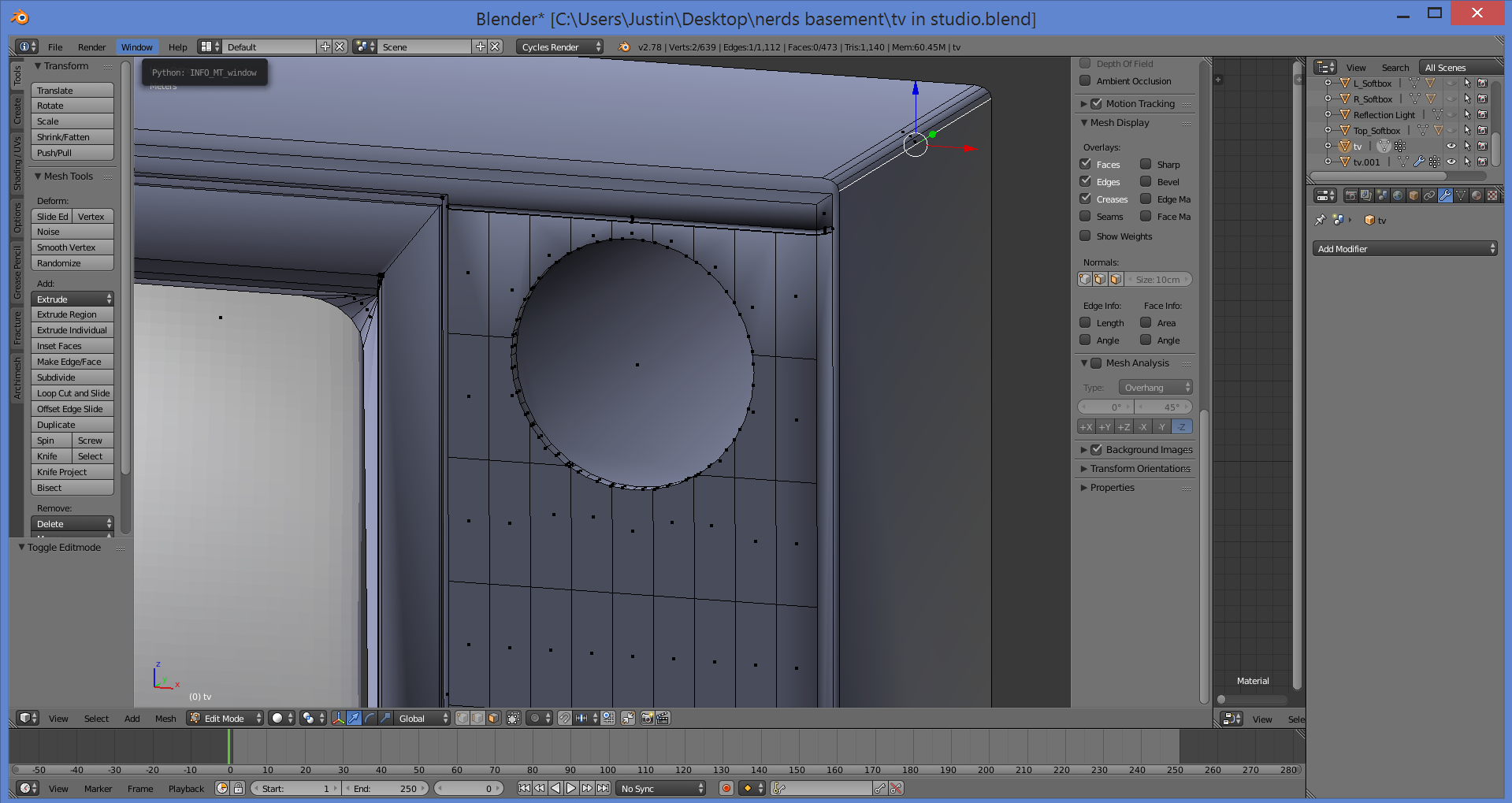This screenshot has width=1512, height=803.
Task: Open the 3D view editor type selector
Action: (28, 718)
